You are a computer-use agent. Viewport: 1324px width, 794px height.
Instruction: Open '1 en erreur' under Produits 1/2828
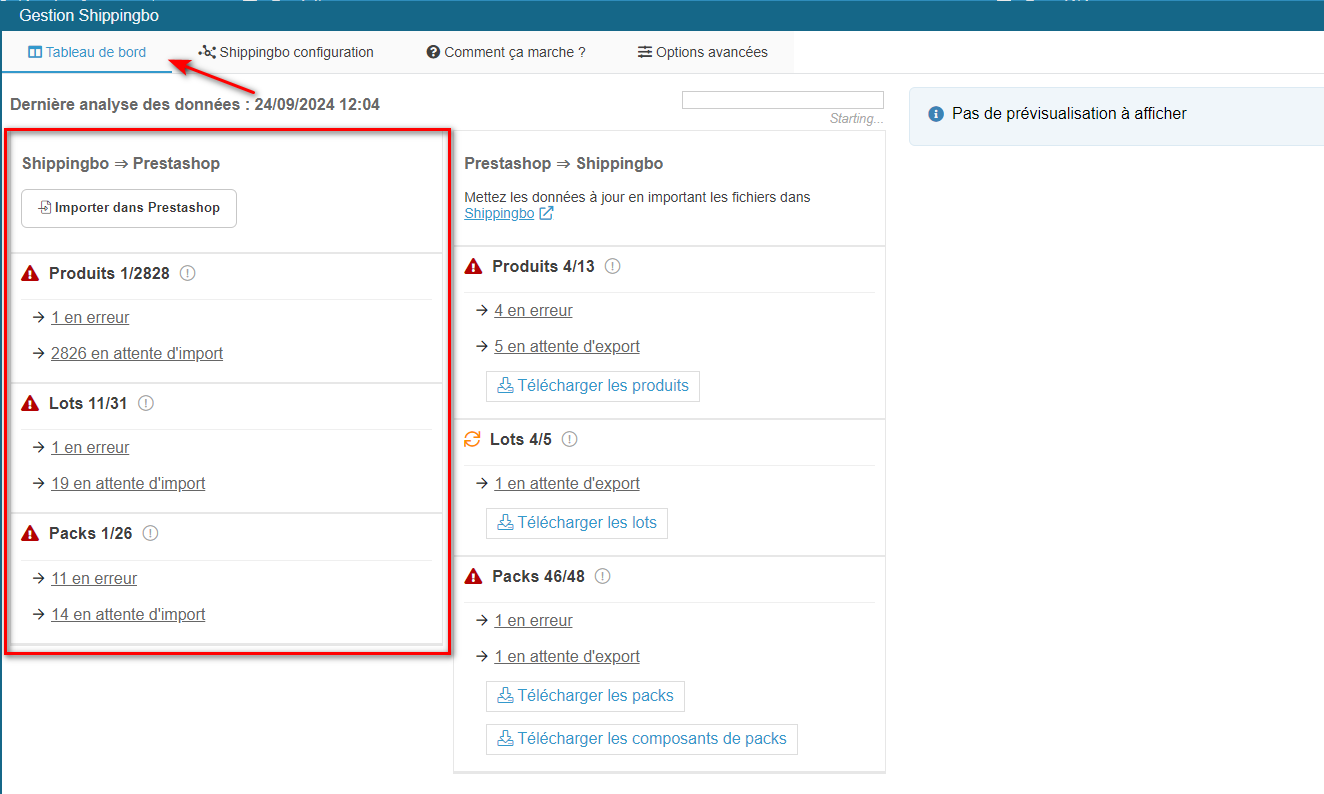tap(90, 317)
